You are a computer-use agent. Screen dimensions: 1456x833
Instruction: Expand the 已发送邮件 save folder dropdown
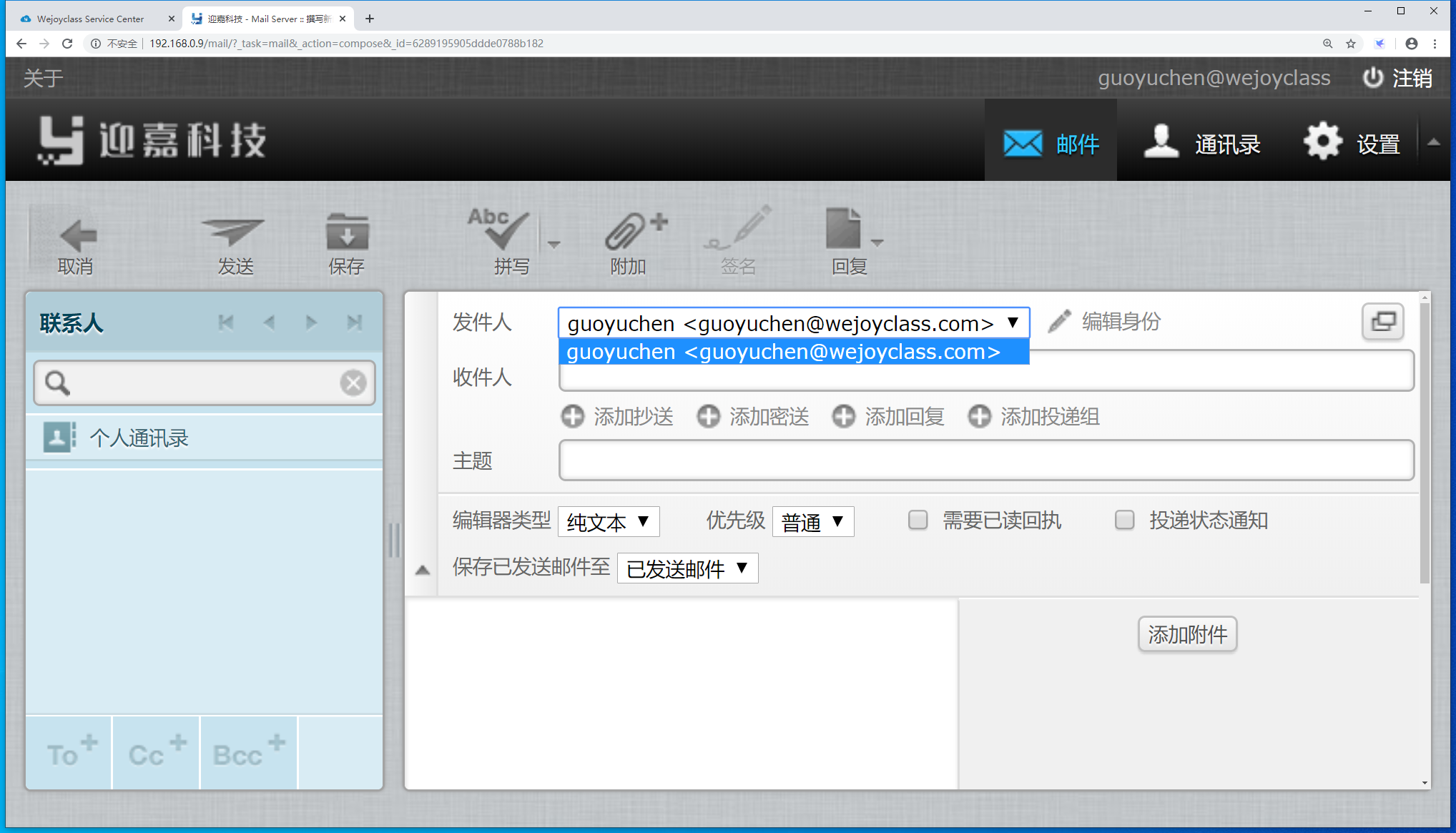(687, 568)
